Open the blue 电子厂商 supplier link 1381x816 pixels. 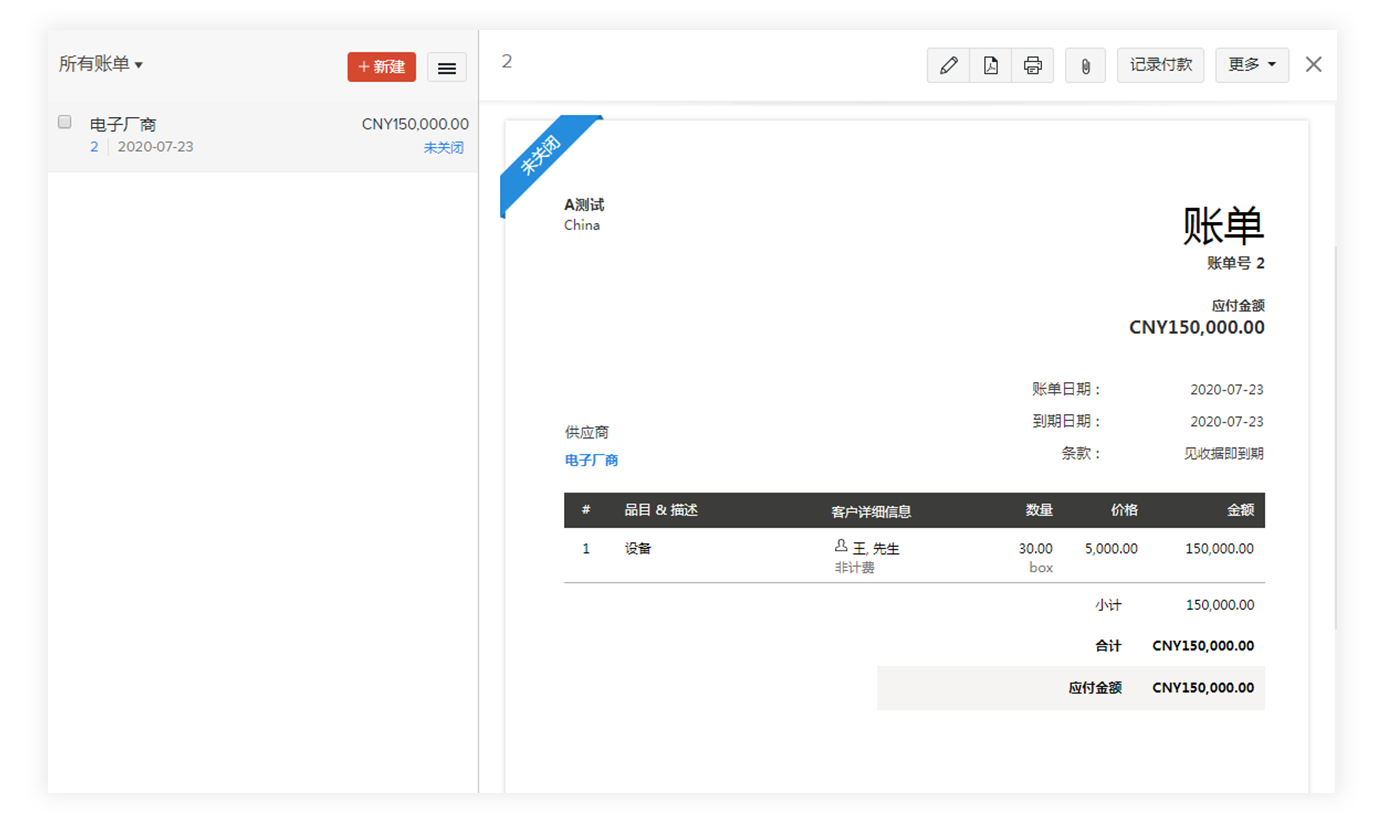[x=591, y=460]
